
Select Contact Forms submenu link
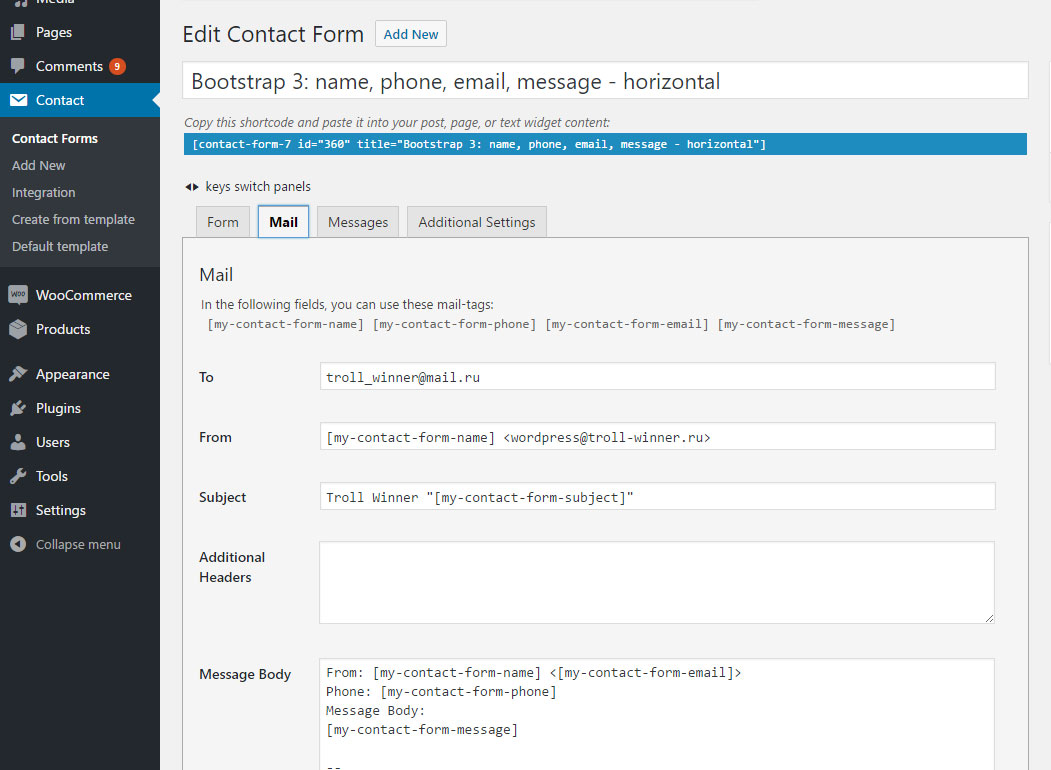pos(55,138)
